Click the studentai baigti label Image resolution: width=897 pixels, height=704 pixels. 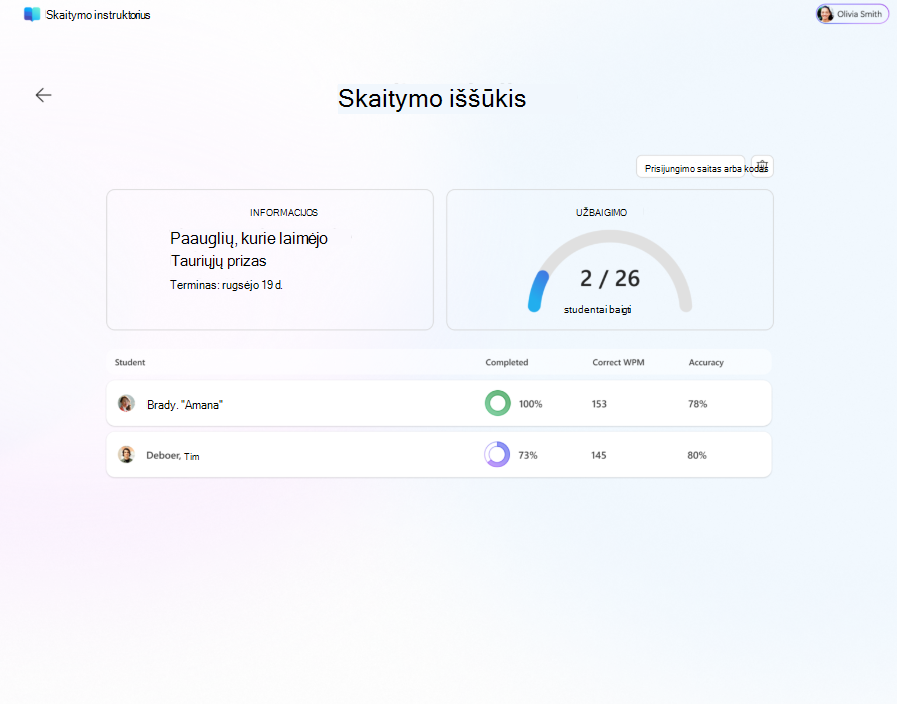pyautogui.click(x=597, y=309)
